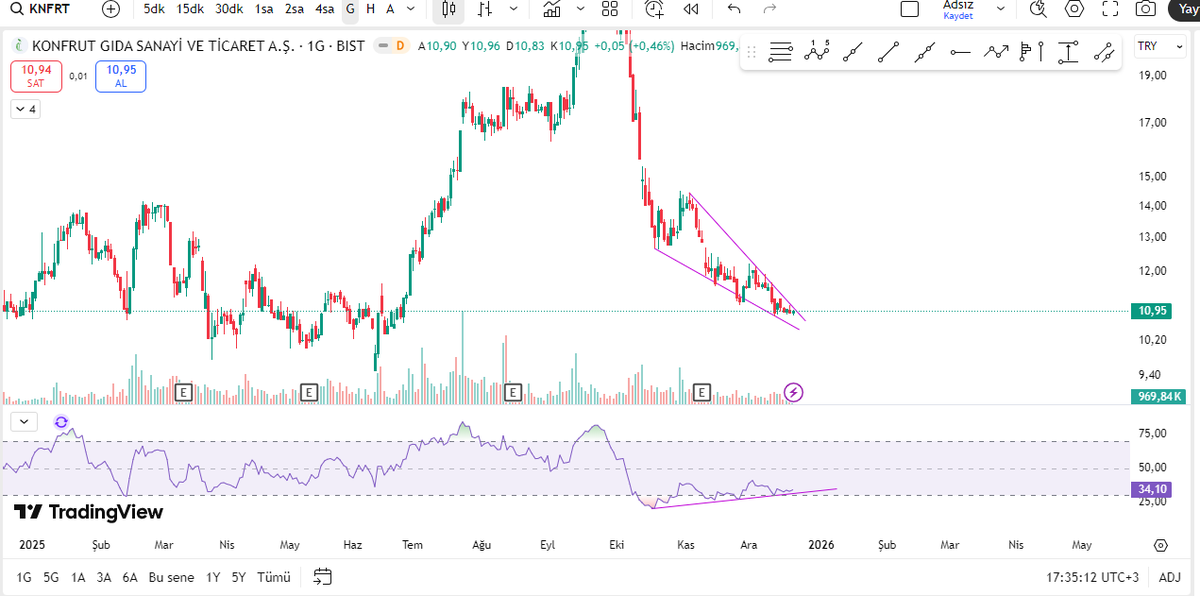
Task: Click the Kaydet save link
Action: pos(957,16)
